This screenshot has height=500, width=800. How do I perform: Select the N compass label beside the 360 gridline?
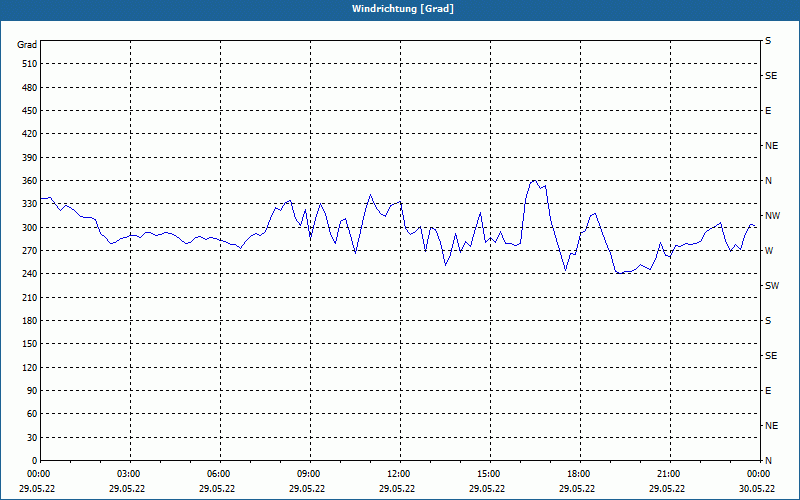coord(768,181)
